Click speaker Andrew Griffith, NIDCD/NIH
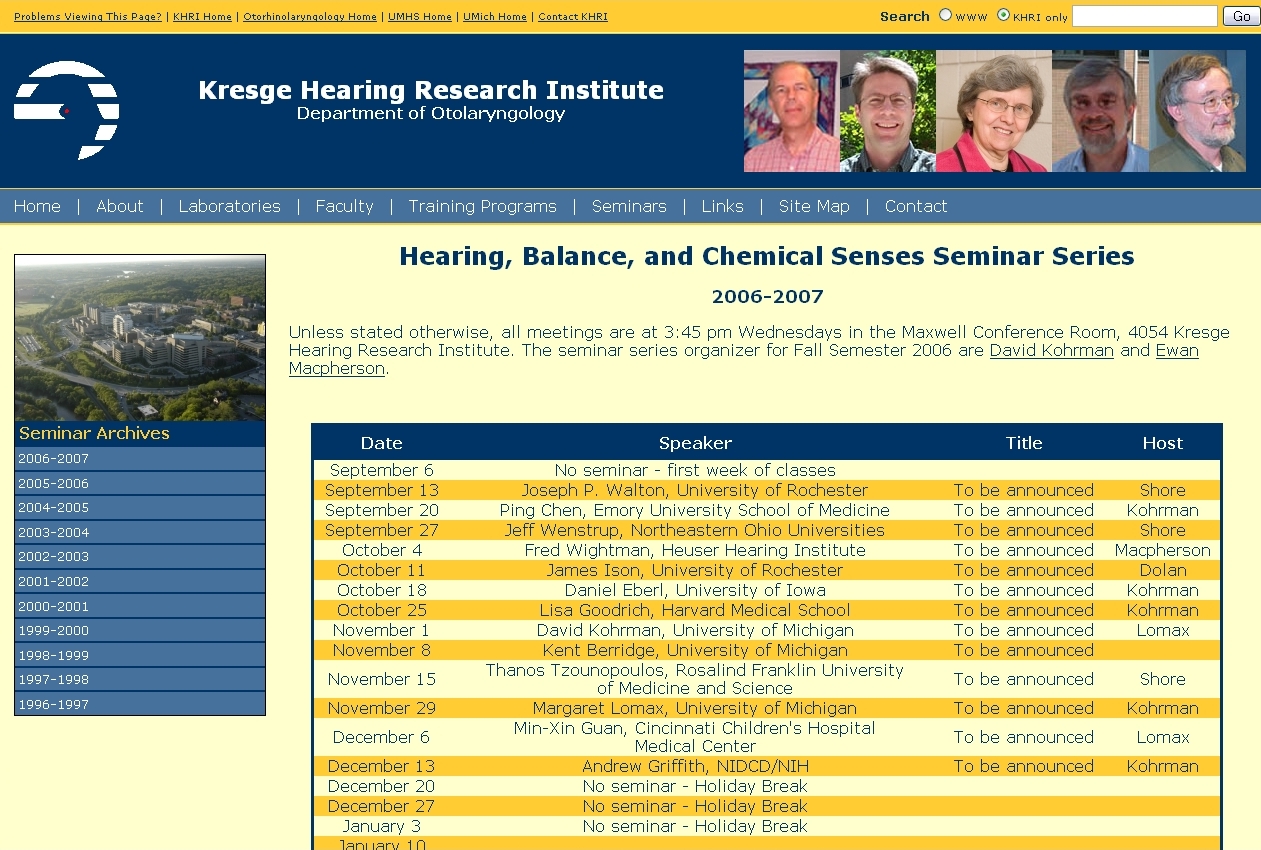The width and height of the screenshot is (1261, 850). 695,766
